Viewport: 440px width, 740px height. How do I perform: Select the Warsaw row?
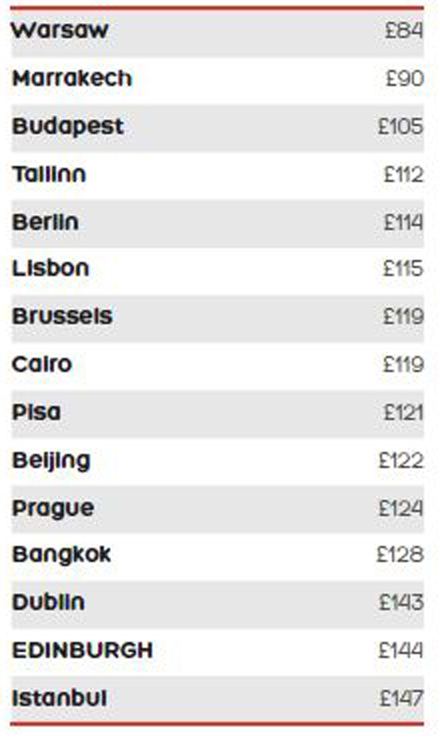click(x=218, y=33)
